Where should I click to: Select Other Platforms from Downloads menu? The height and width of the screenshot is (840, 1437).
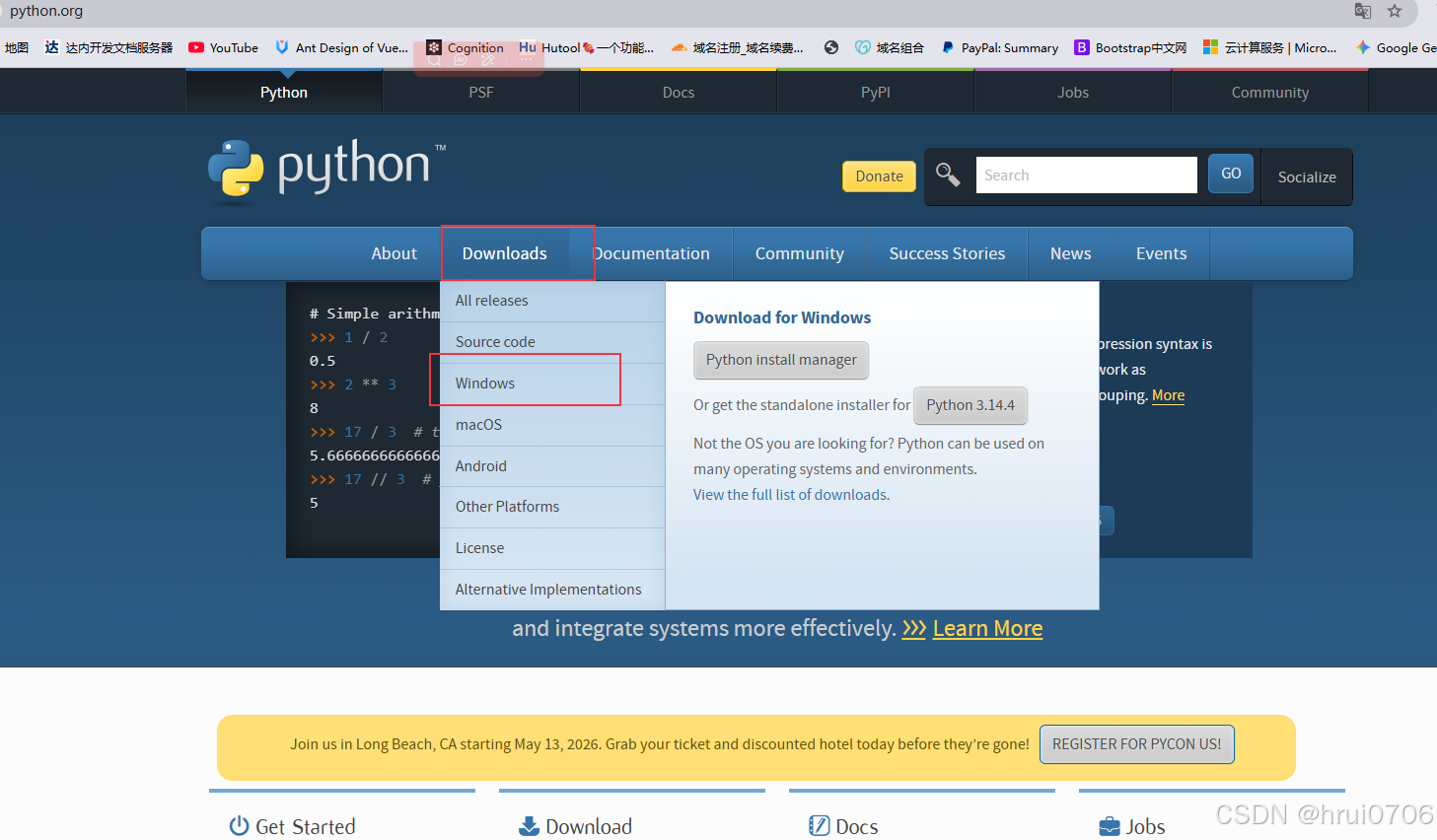point(552,507)
